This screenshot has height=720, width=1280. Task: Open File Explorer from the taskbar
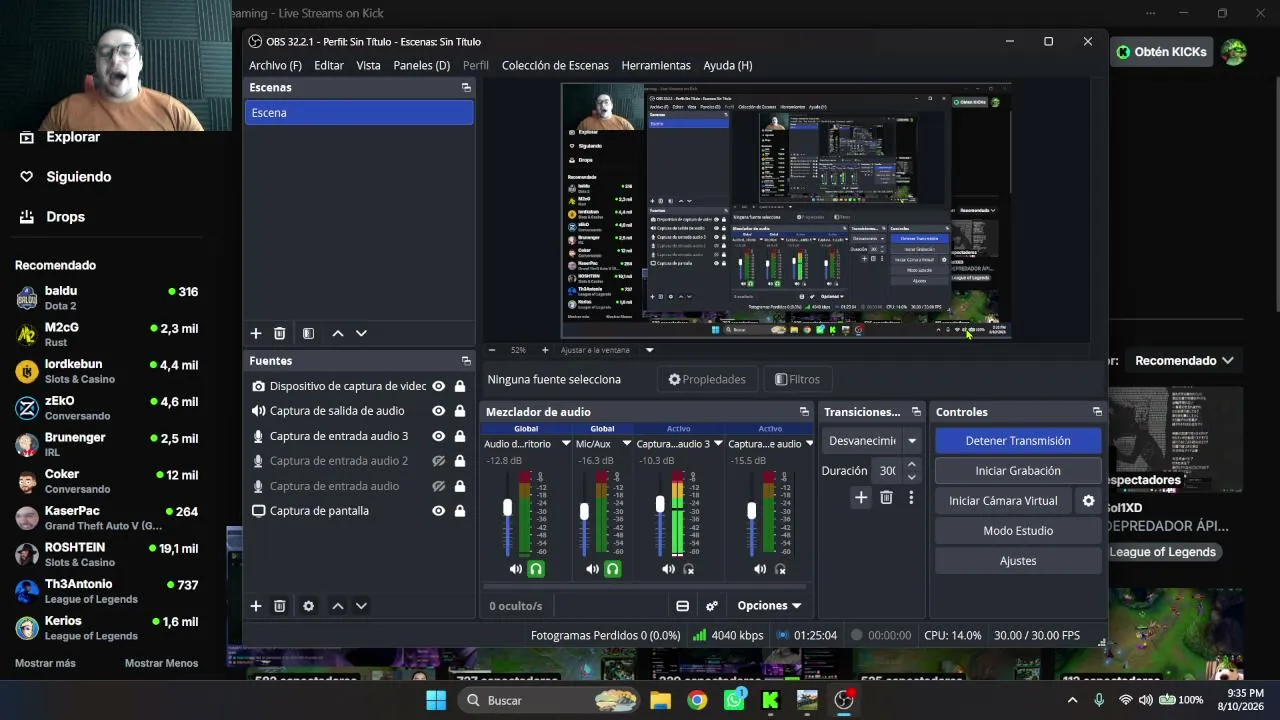[x=660, y=700]
